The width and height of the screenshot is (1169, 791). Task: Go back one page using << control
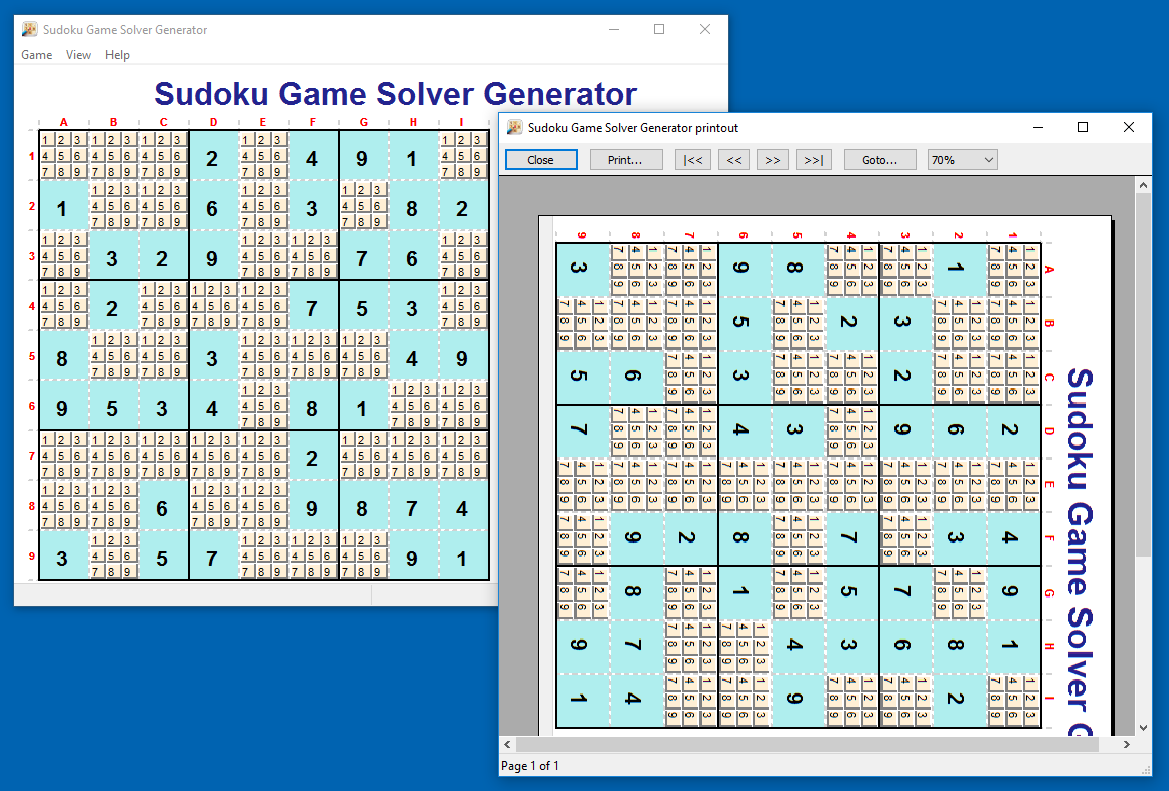733,159
